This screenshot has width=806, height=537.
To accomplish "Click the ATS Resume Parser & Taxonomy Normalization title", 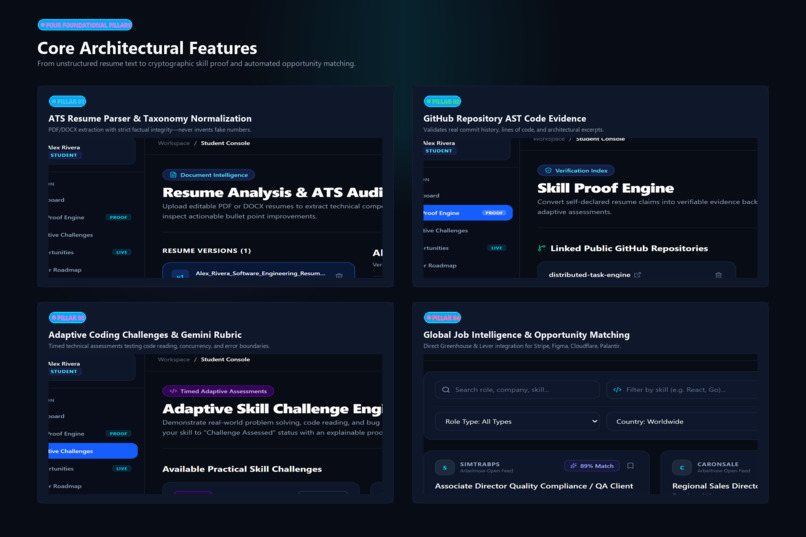I will (x=150, y=118).
